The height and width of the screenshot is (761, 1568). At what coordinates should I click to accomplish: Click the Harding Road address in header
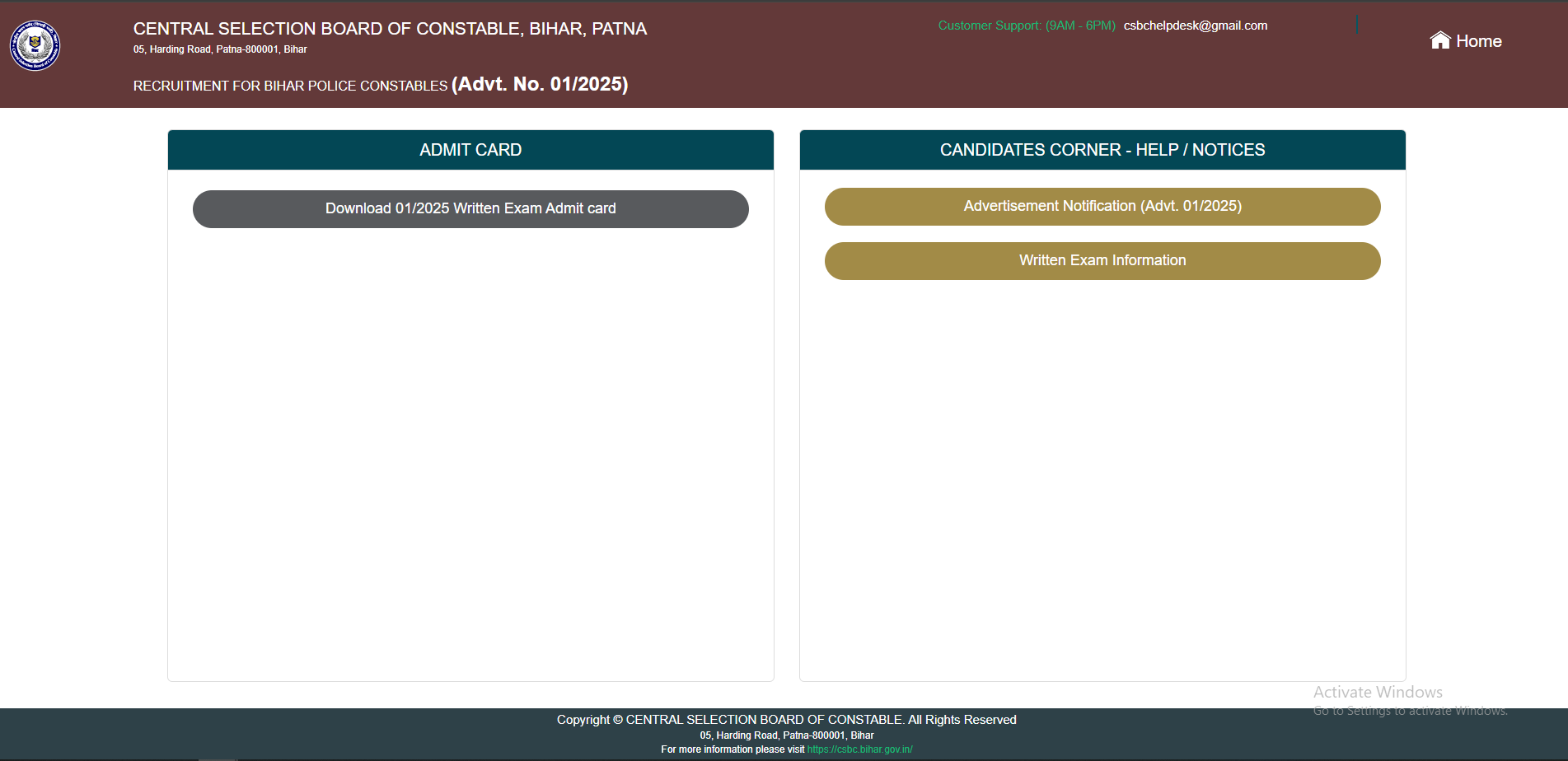click(220, 49)
